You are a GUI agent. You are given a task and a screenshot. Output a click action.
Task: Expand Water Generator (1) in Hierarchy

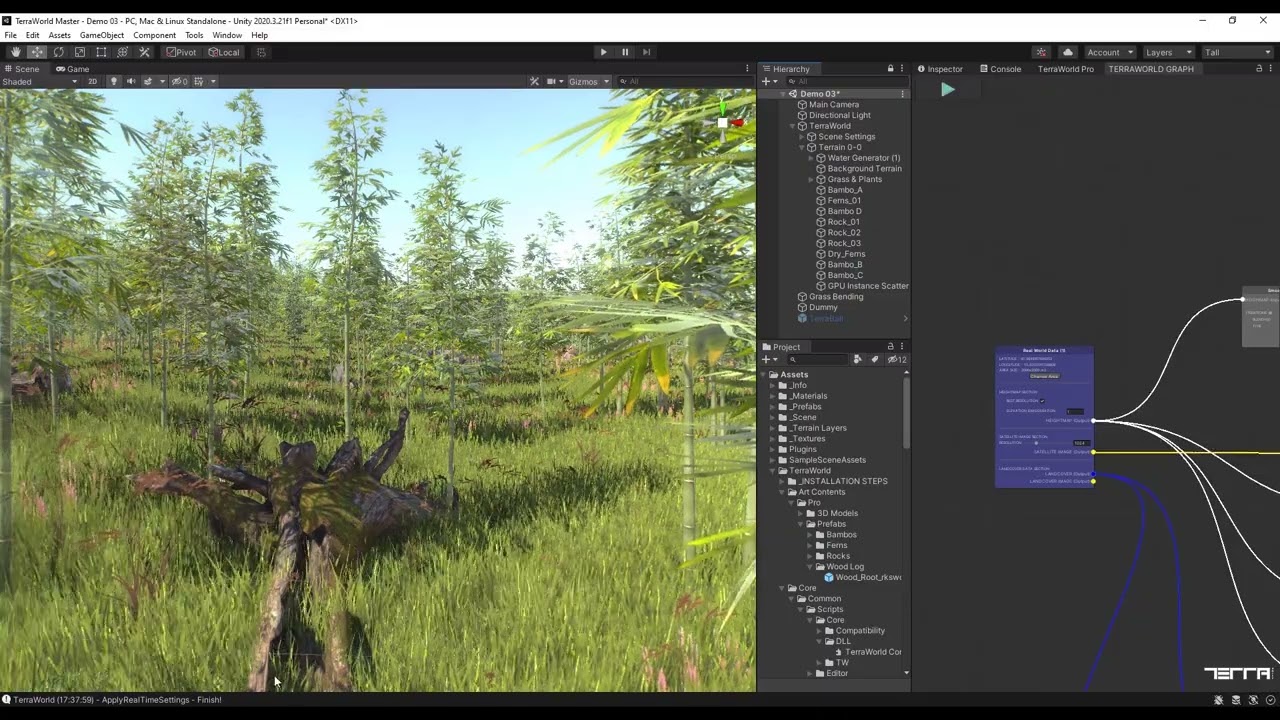[811, 158]
